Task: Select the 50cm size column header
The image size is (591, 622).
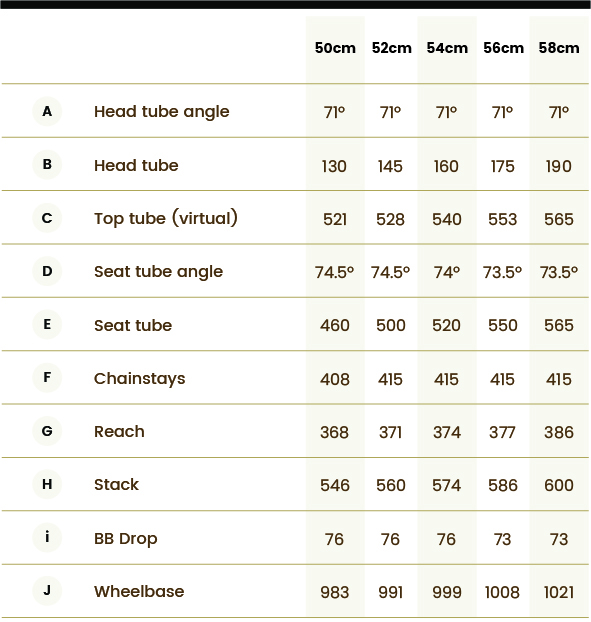Action: [335, 48]
